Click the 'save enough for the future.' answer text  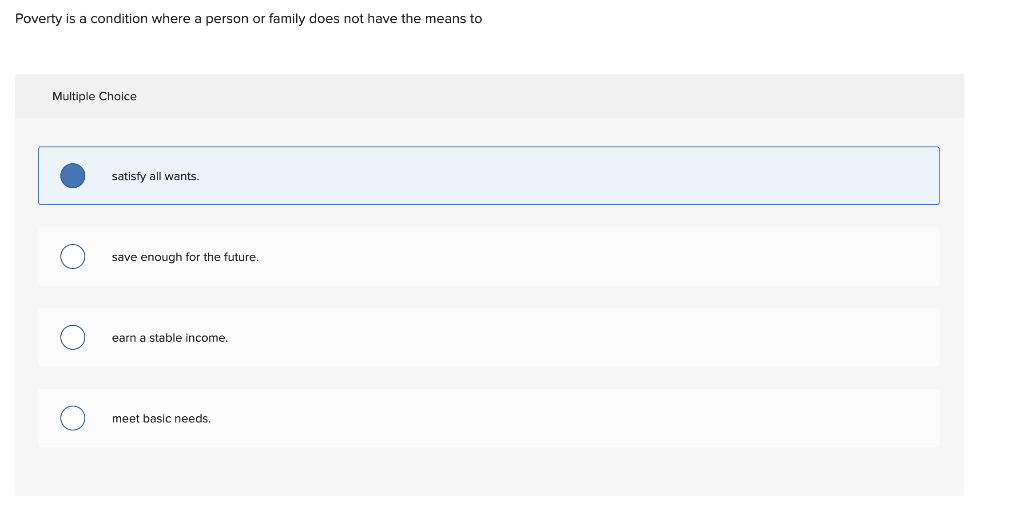click(185, 257)
